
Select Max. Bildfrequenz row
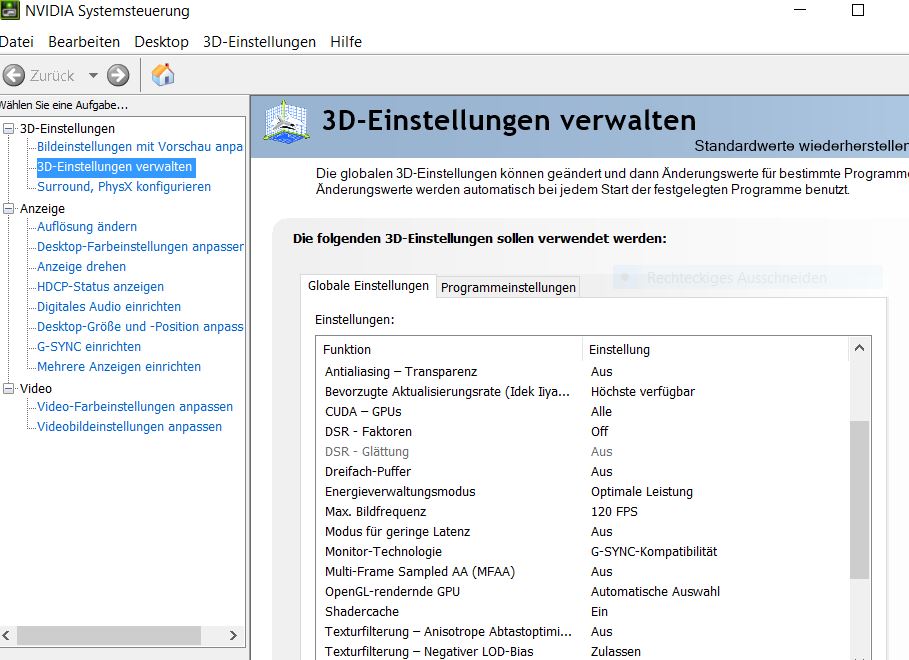pos(583,512)
